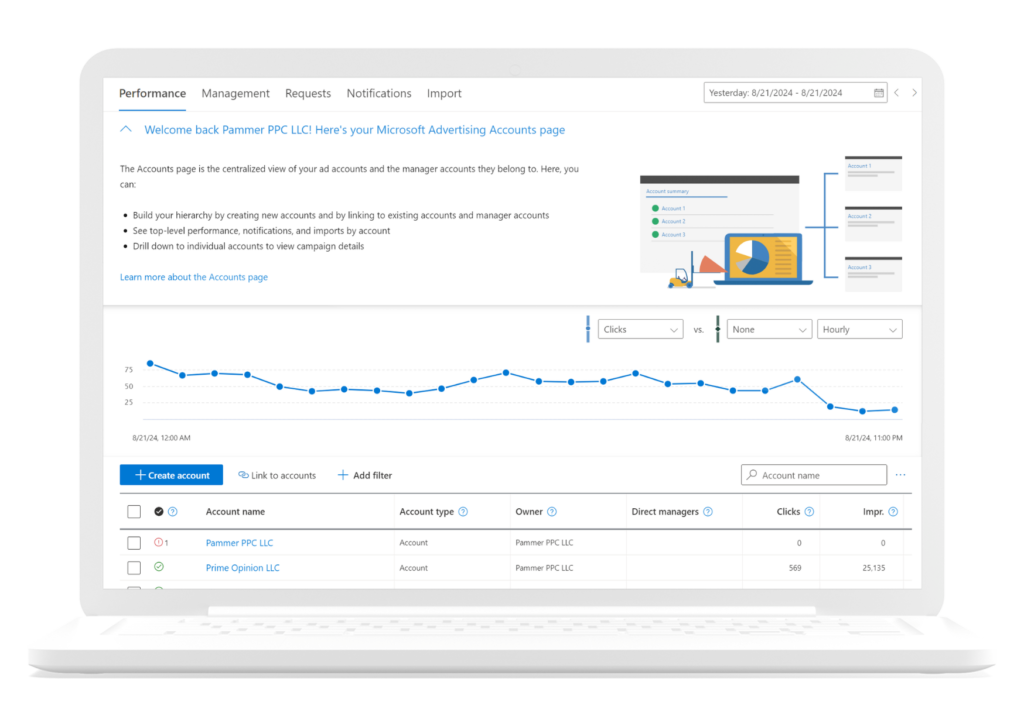Click the Create account button
The width and height of the screenshot is (1024, 726).
click(171, 475)
